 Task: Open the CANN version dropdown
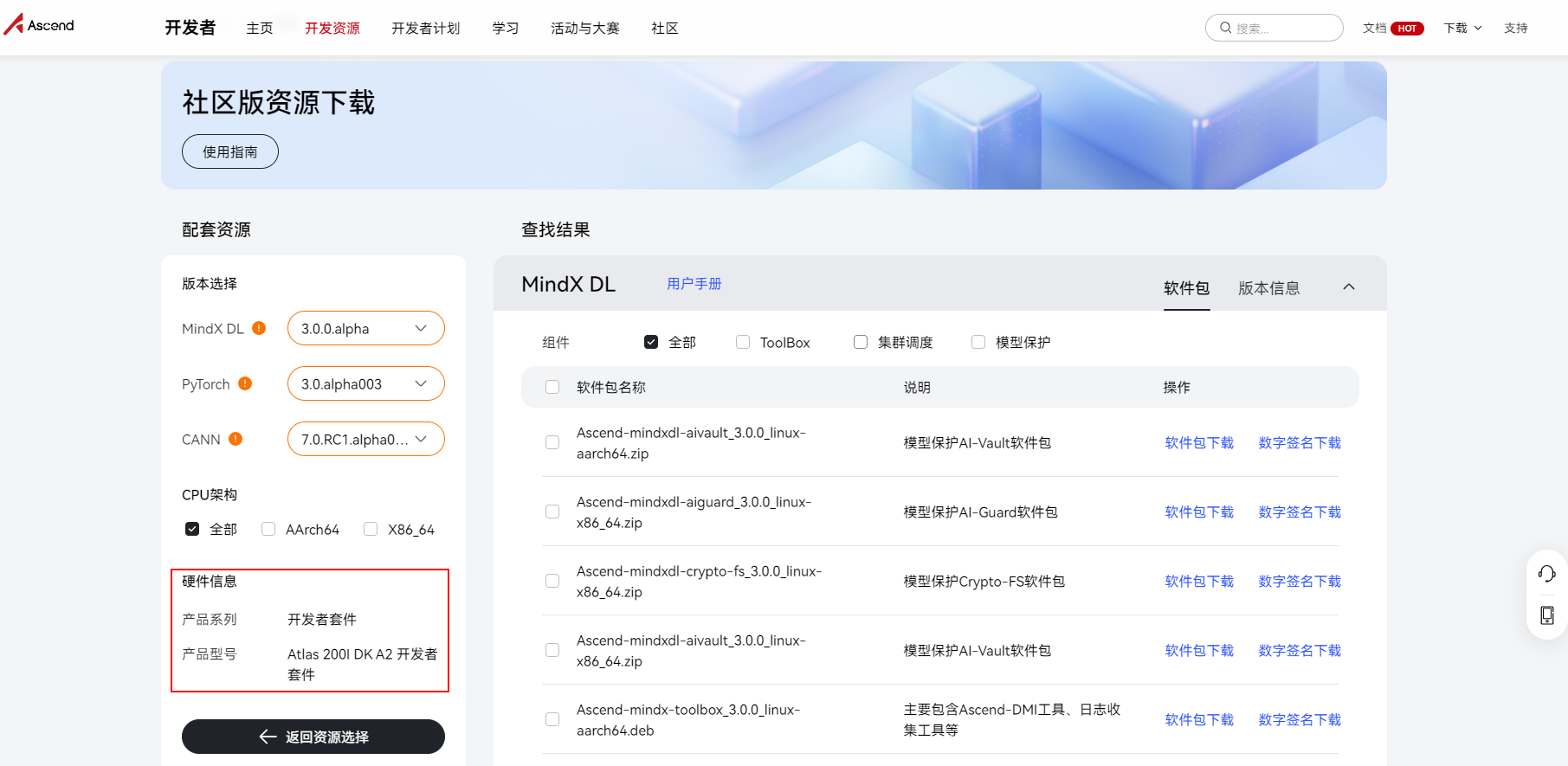(x=365, y=439)
